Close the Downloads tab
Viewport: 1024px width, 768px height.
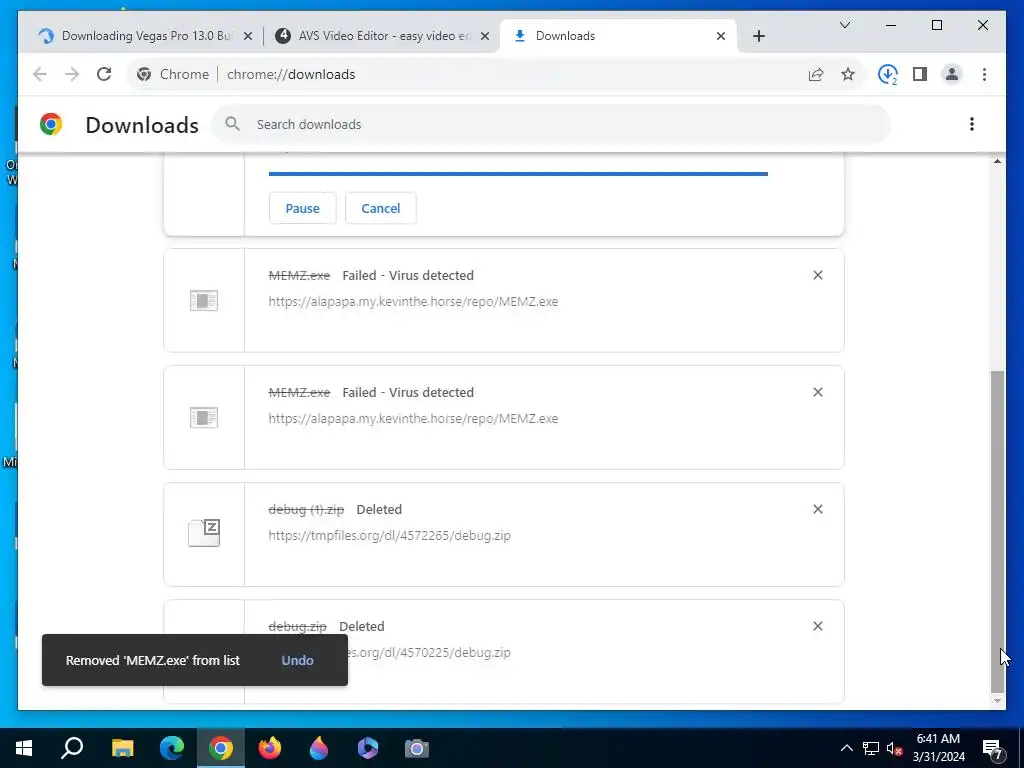pyautogui.click(x=721, y=37)
